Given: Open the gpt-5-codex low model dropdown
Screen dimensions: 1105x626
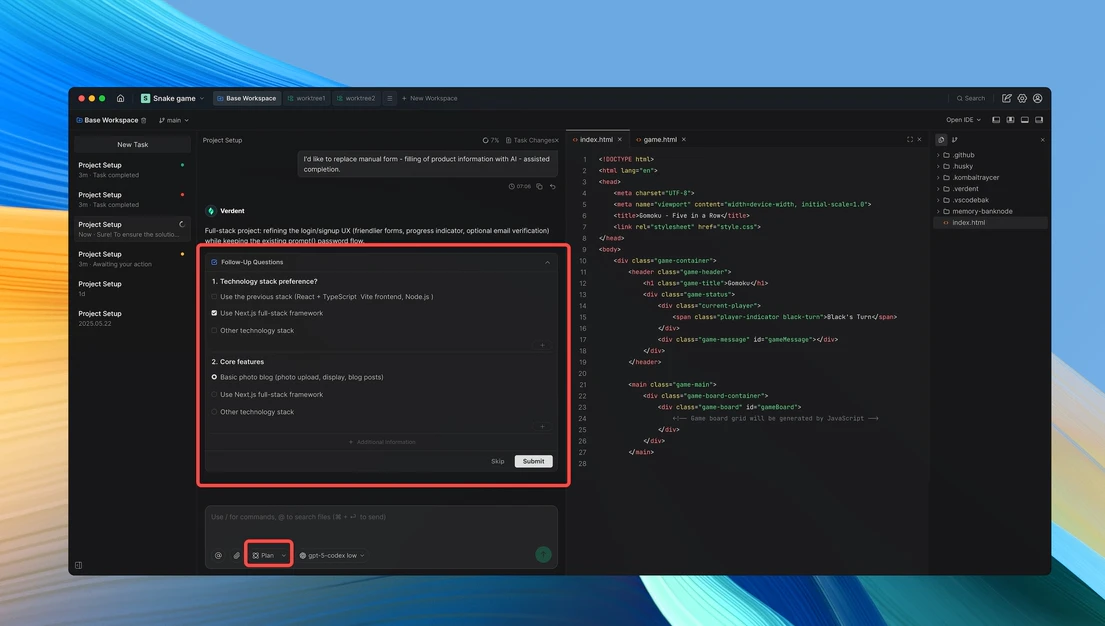Looking at the screenshot, I should click(332, 556).
